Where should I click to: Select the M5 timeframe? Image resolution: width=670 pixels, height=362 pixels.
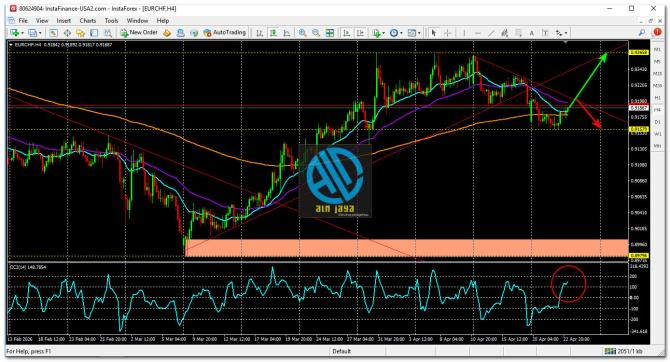[657, 62]
